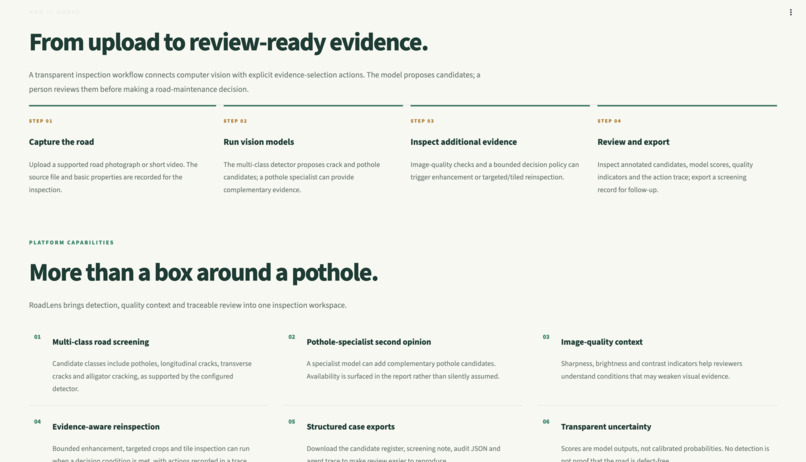Viewport: 806px width, 462px height.
Task: Click the "STEP 01" label
Action: [x=41, y=121]
